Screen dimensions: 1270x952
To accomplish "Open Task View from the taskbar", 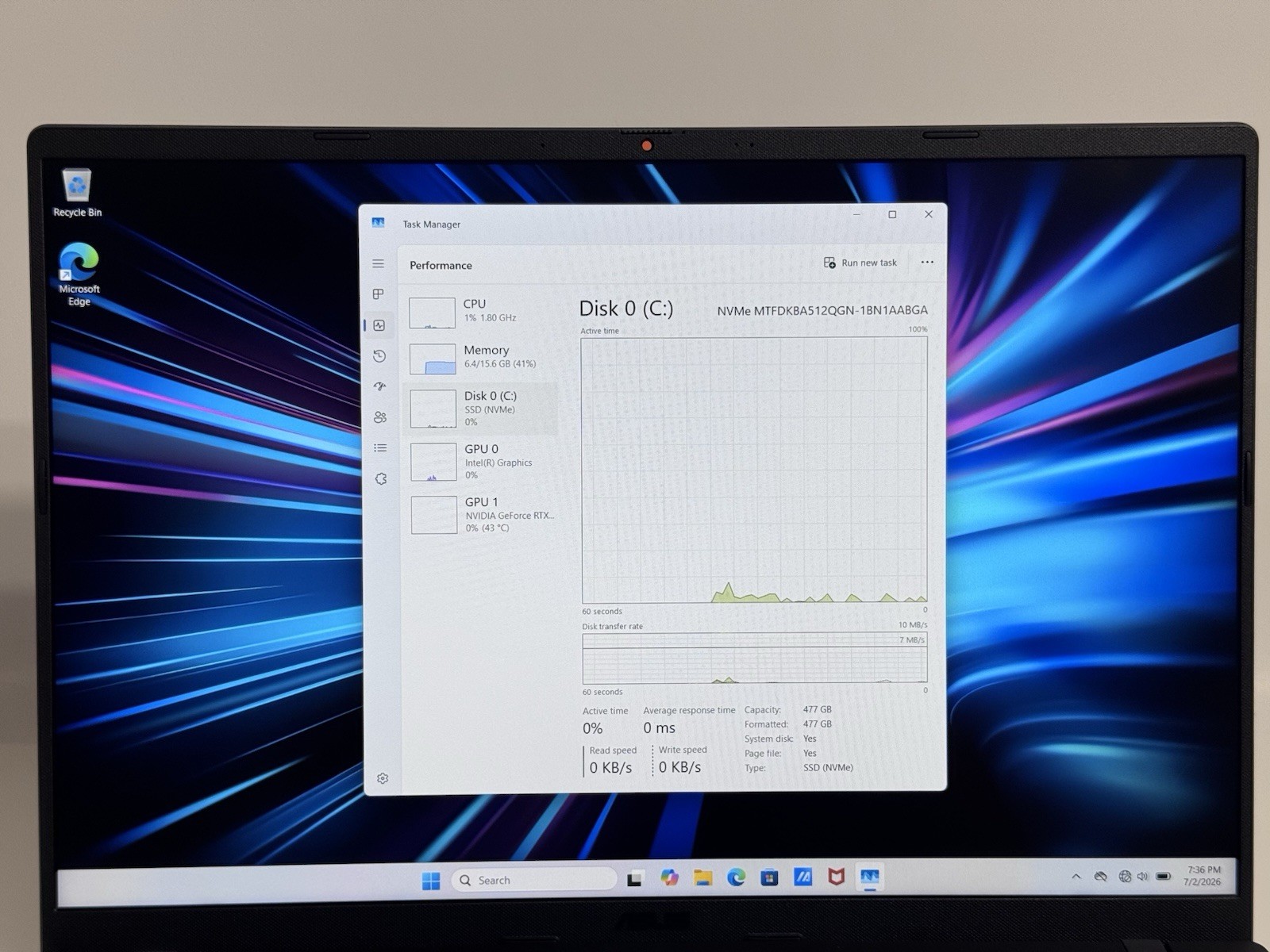I will point(634,879).
